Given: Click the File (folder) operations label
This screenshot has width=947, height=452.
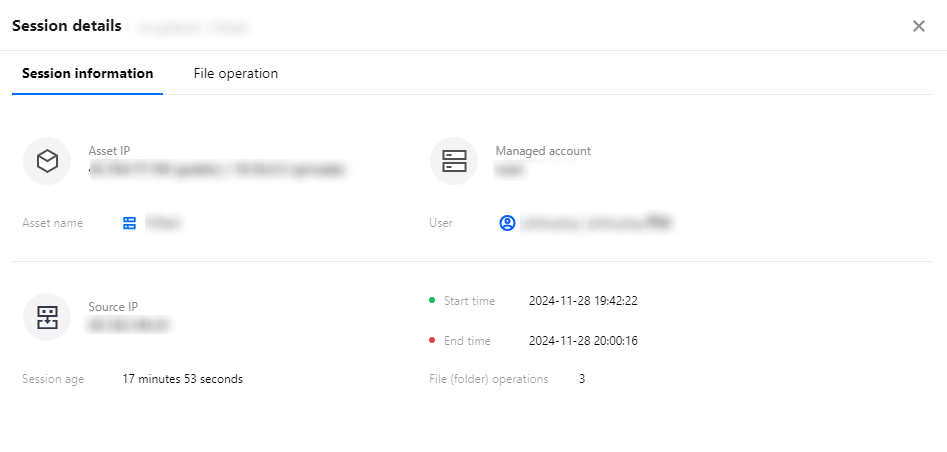Looking at the screenshot, I should click(488, 379).
